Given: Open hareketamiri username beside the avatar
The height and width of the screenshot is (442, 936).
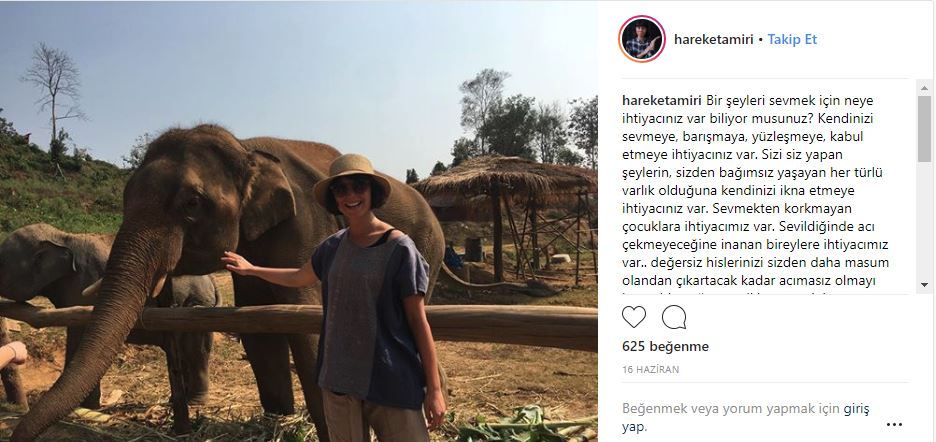Looking at the screenshot, I should pos(713,40).
